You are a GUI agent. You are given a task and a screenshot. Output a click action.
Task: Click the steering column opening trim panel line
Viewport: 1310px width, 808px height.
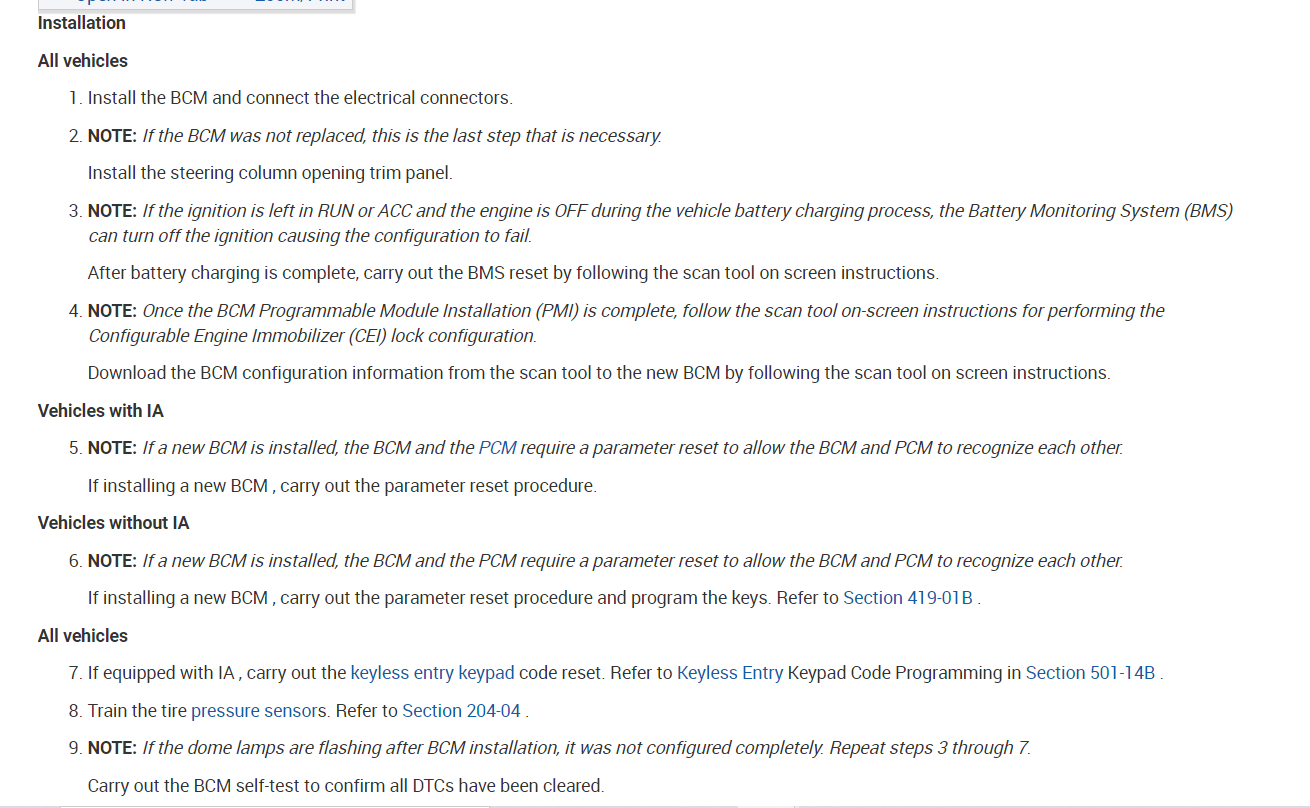pos(270,173)
